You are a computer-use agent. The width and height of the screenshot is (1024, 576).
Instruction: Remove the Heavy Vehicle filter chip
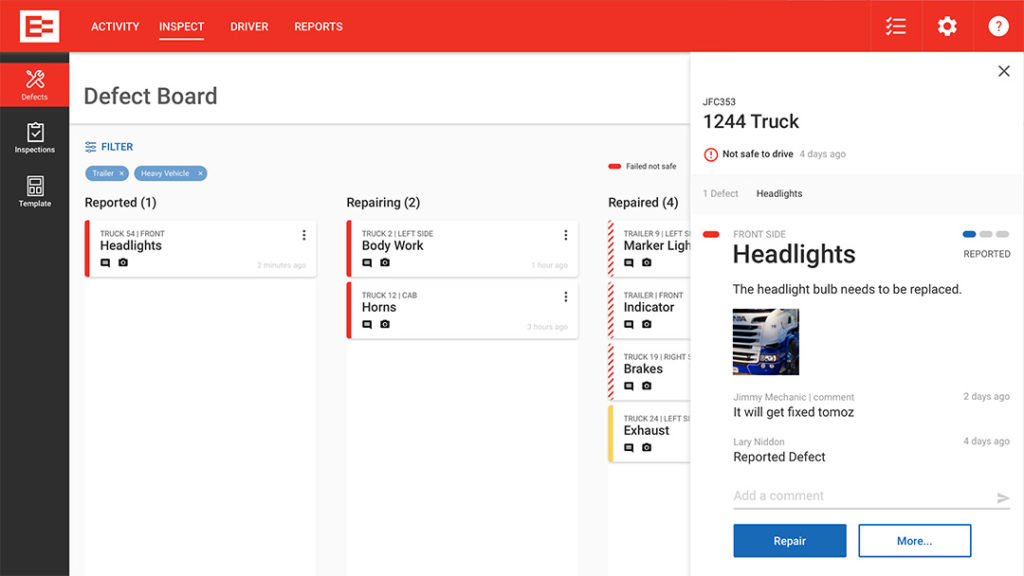click(x=200, y=174)
